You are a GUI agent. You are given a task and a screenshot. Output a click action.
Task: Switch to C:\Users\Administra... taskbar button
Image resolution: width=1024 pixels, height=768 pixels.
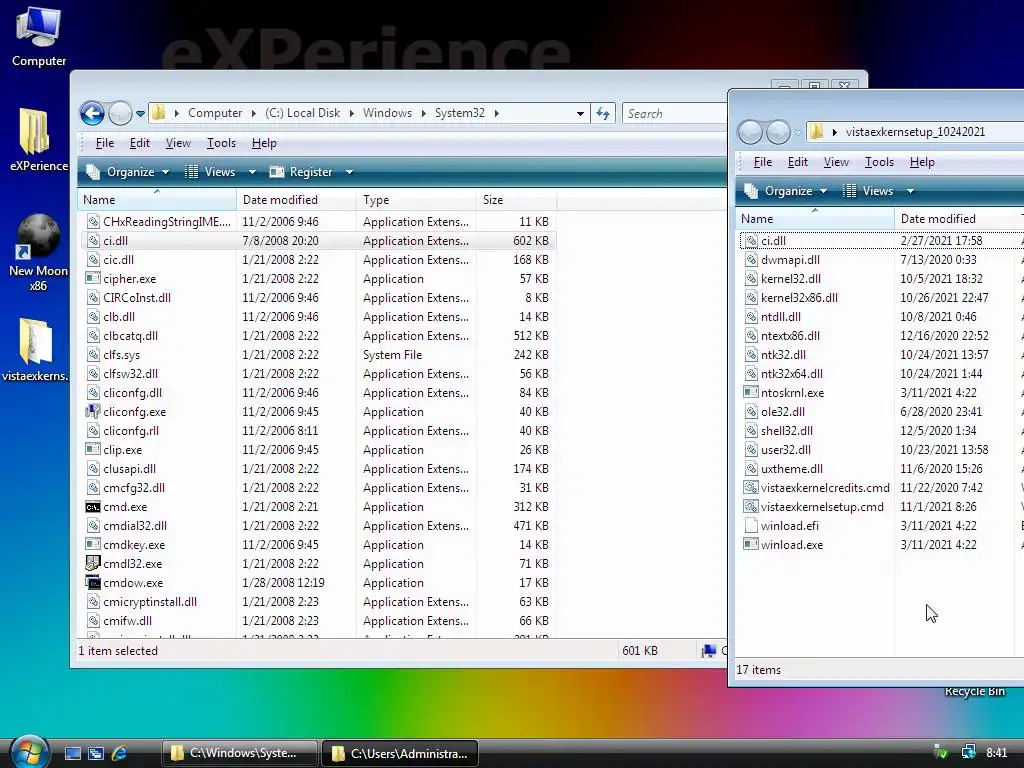click(x=400, y=754)
